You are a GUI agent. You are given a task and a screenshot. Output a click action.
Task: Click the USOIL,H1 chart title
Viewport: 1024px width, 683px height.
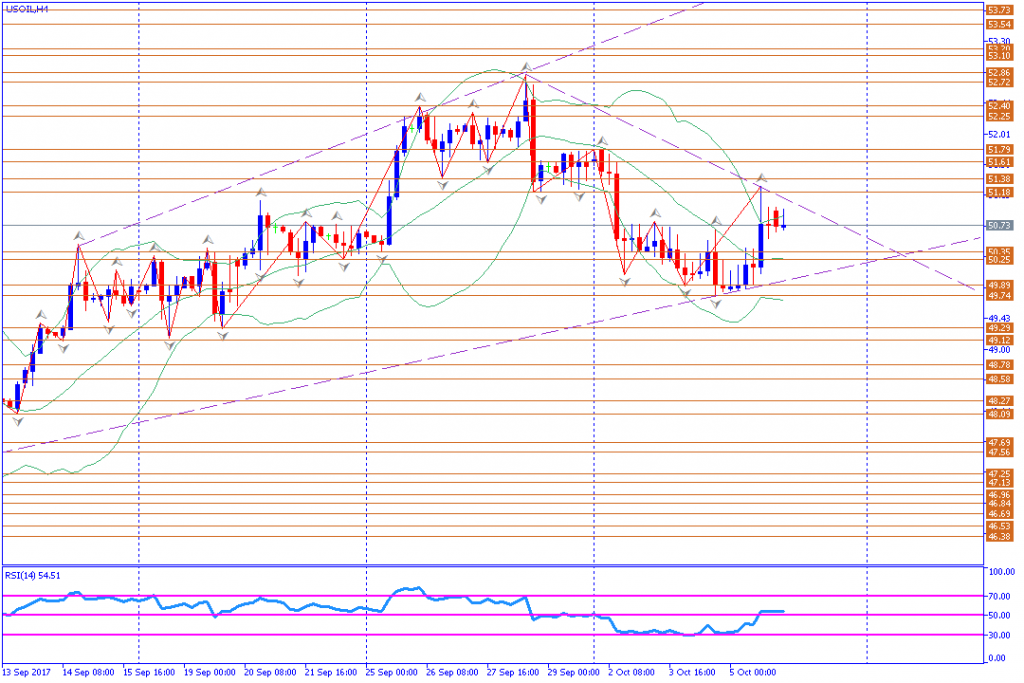[x=27, y=9]
